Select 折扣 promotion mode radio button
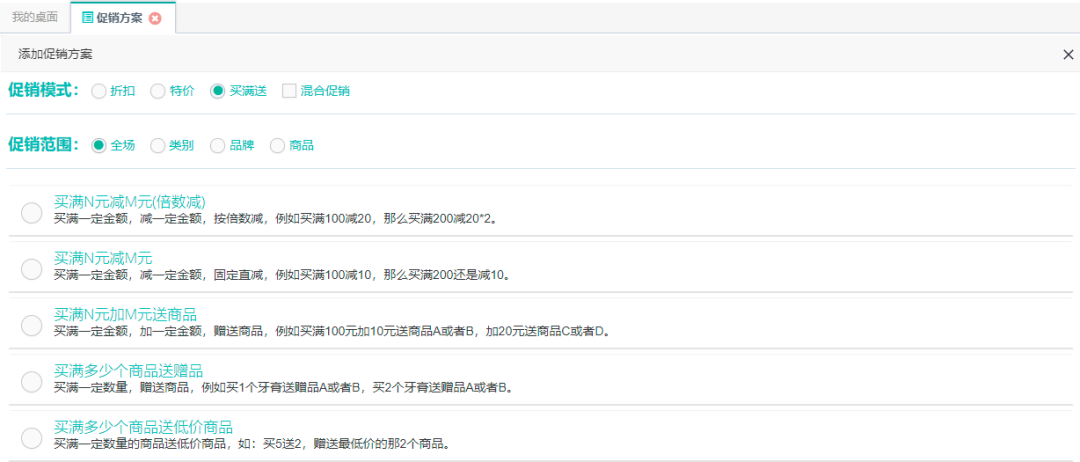1080x462 pixels. point(98,91)
